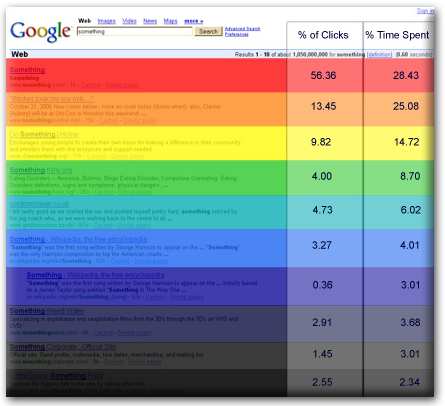Click the 1.45 clicks value
This screenshot has width=445, height=406.
pos(322,354)
